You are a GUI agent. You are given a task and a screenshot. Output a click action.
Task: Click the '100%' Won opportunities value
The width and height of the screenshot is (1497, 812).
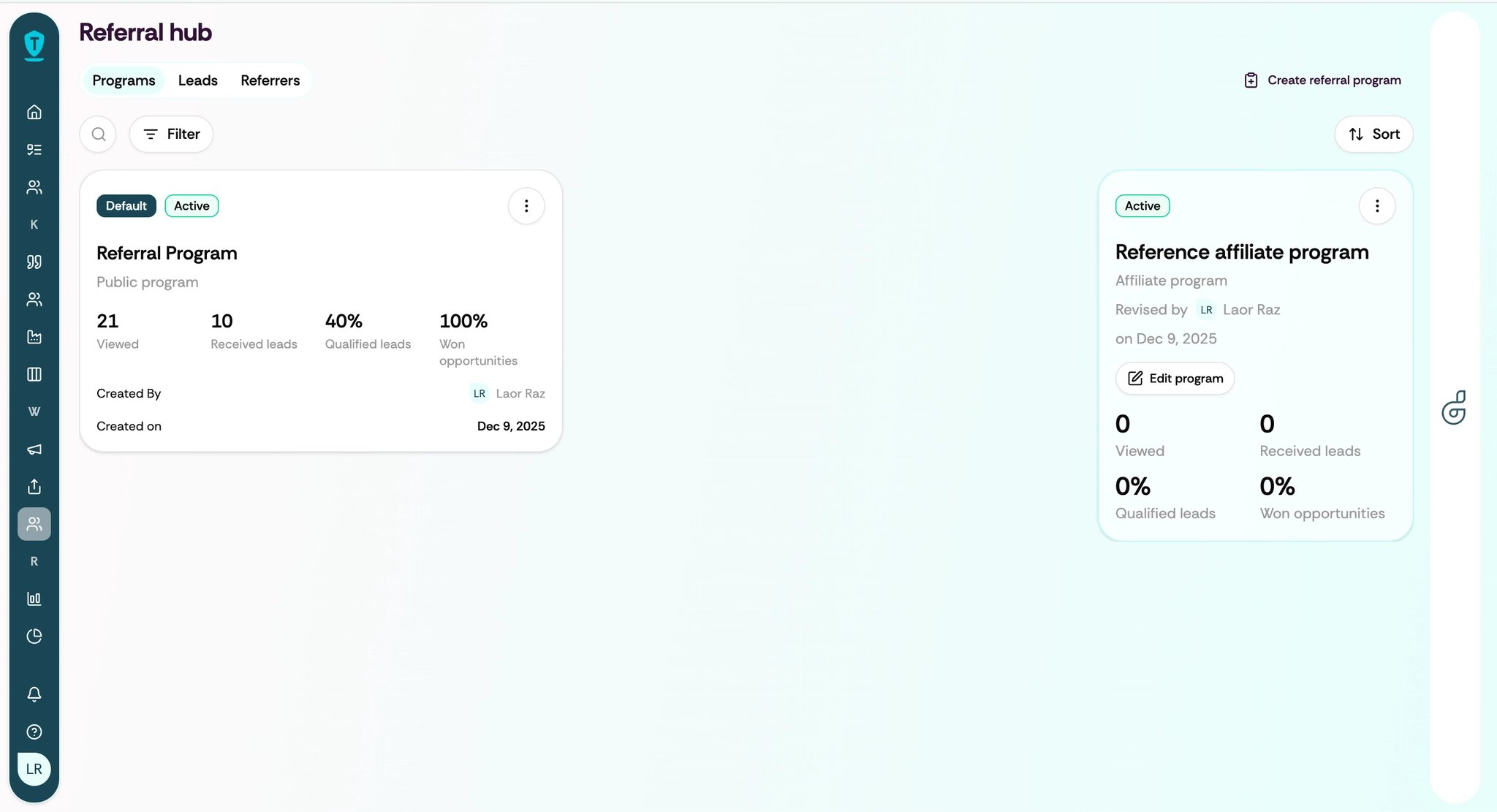coord(463,321)
